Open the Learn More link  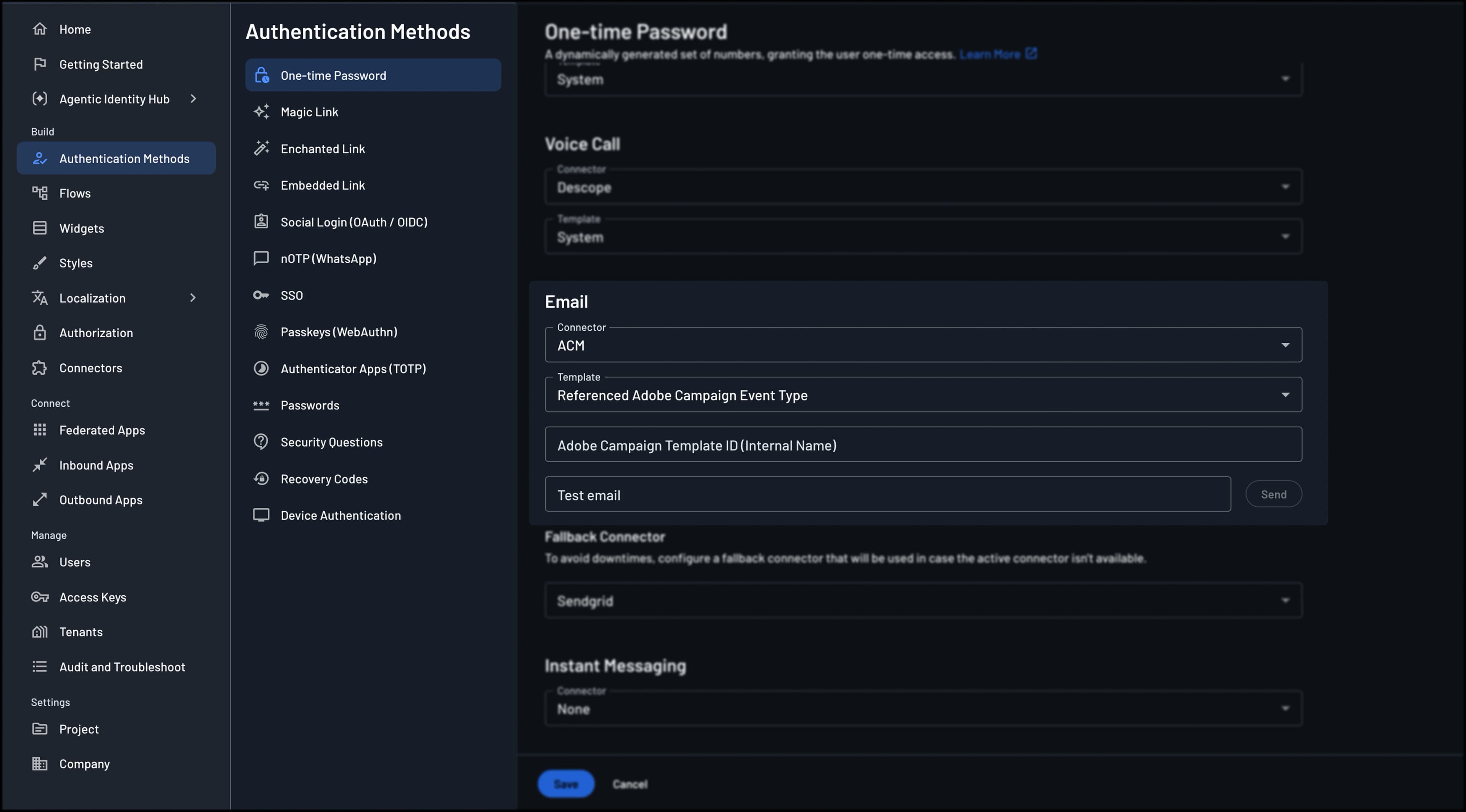tap(991, 54)
